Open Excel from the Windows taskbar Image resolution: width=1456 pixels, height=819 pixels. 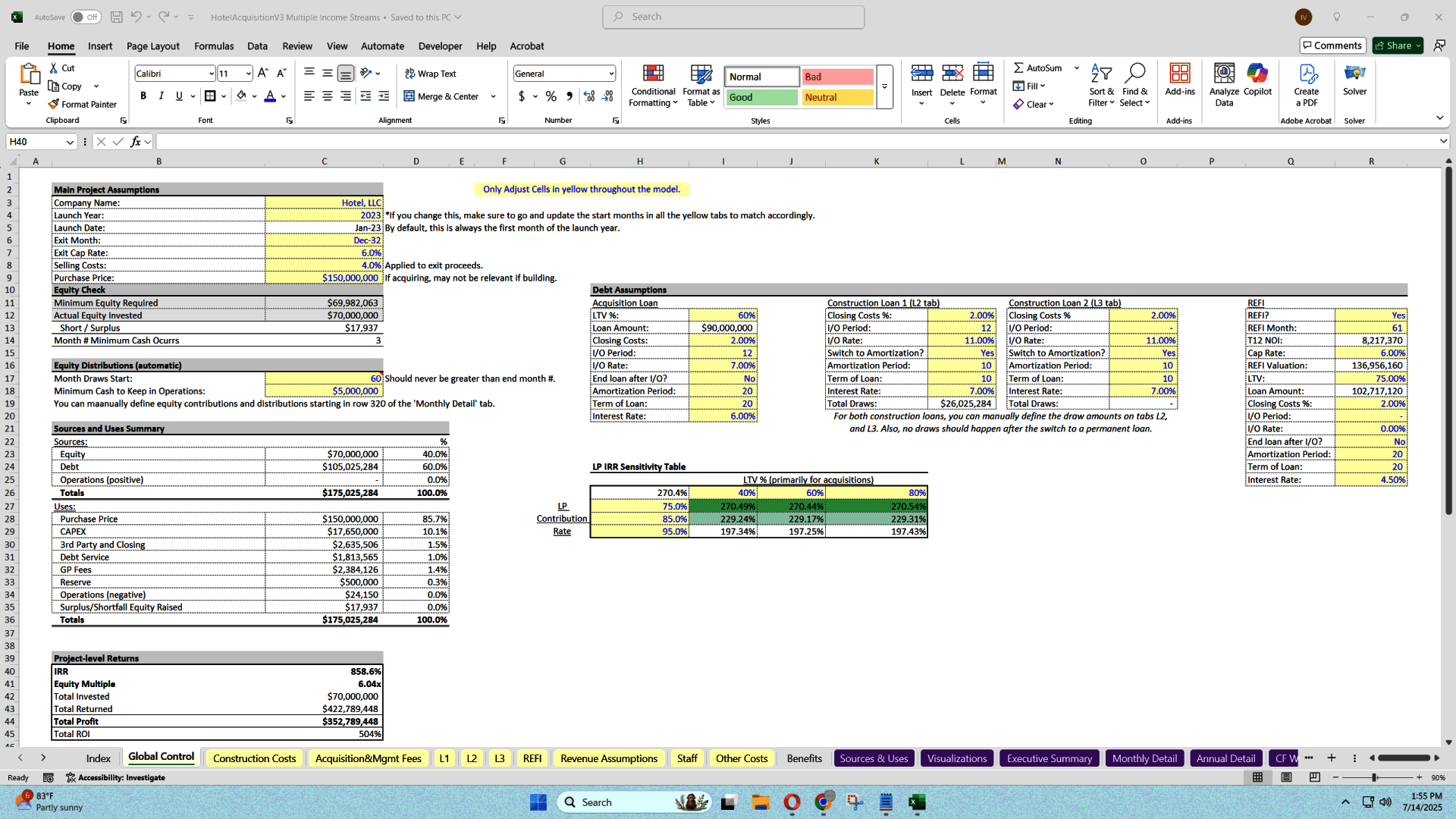click(917, 802)
